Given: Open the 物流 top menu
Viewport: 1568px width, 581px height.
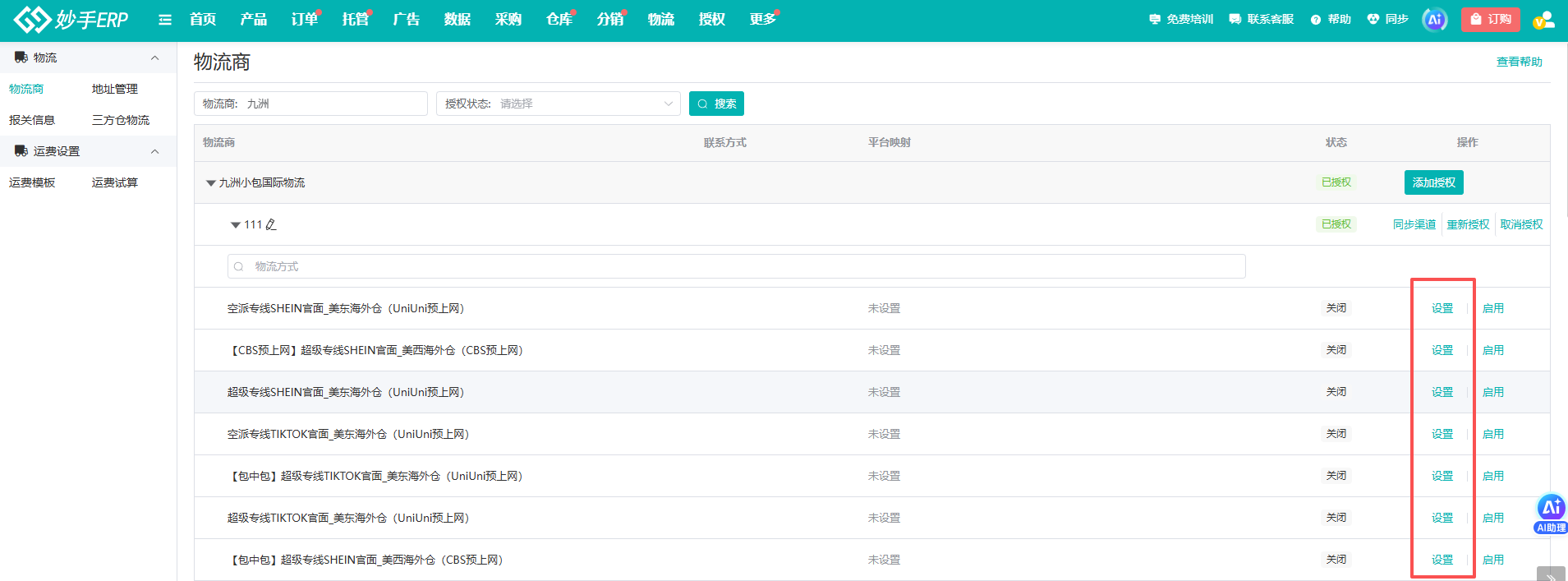Looking at the screenshot, I should point(661,19).
